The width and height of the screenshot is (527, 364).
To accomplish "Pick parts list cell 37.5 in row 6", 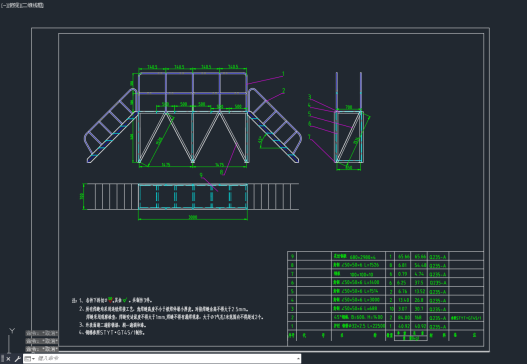I will coord(418,283).
